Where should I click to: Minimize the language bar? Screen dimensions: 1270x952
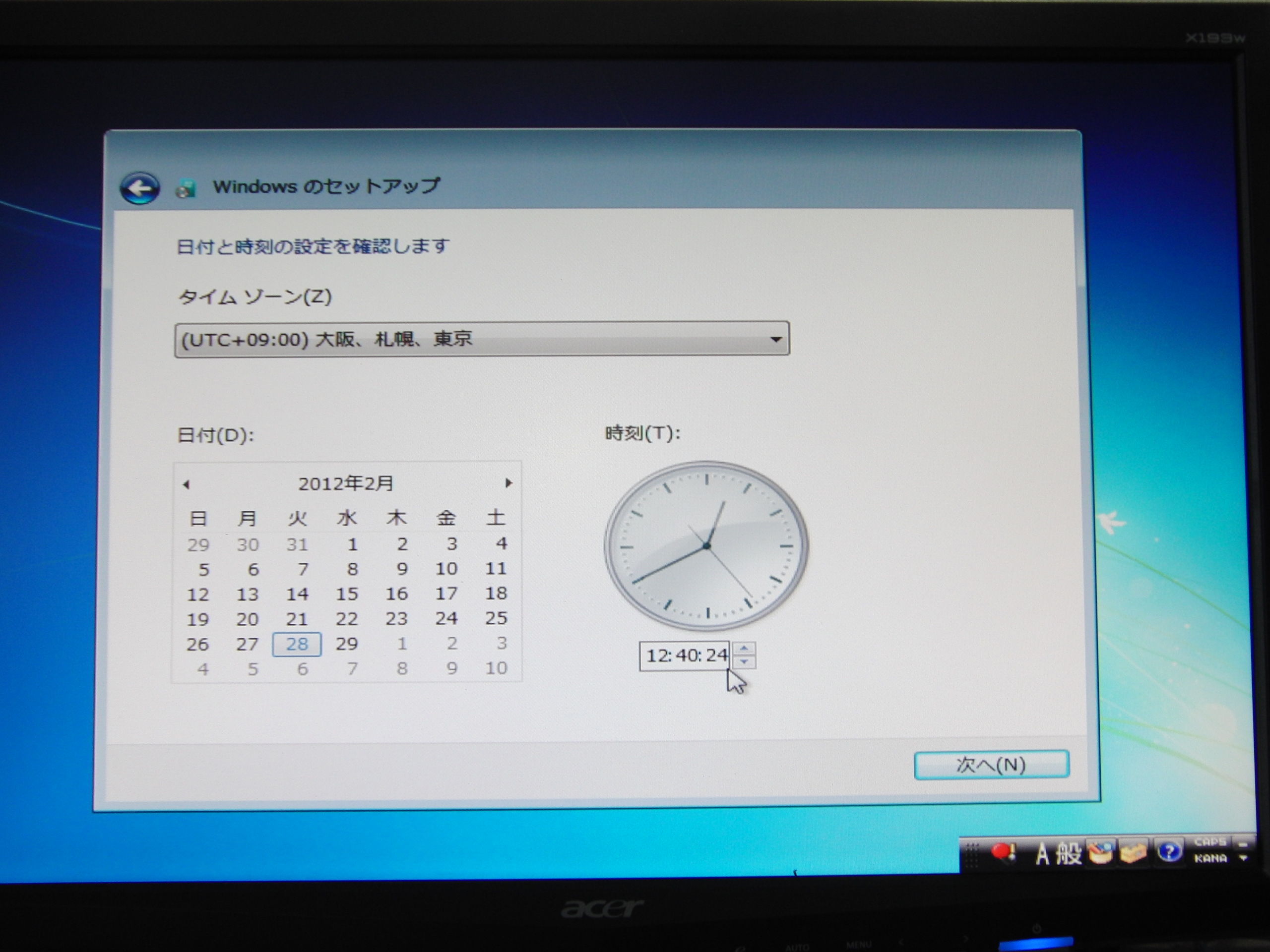[1244, 844]
